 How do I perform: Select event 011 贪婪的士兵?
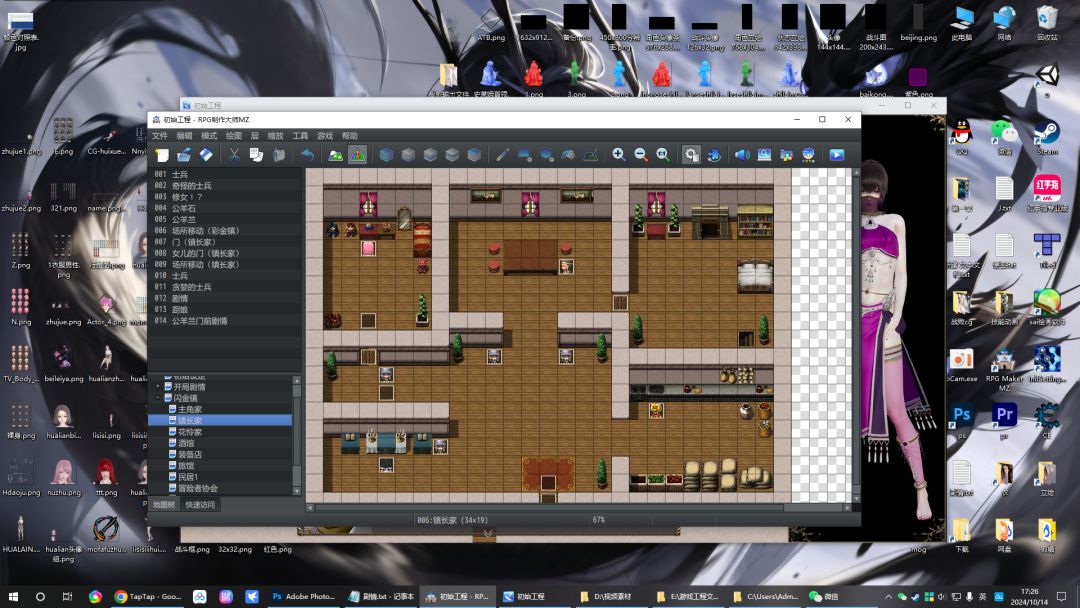(226, 287)
